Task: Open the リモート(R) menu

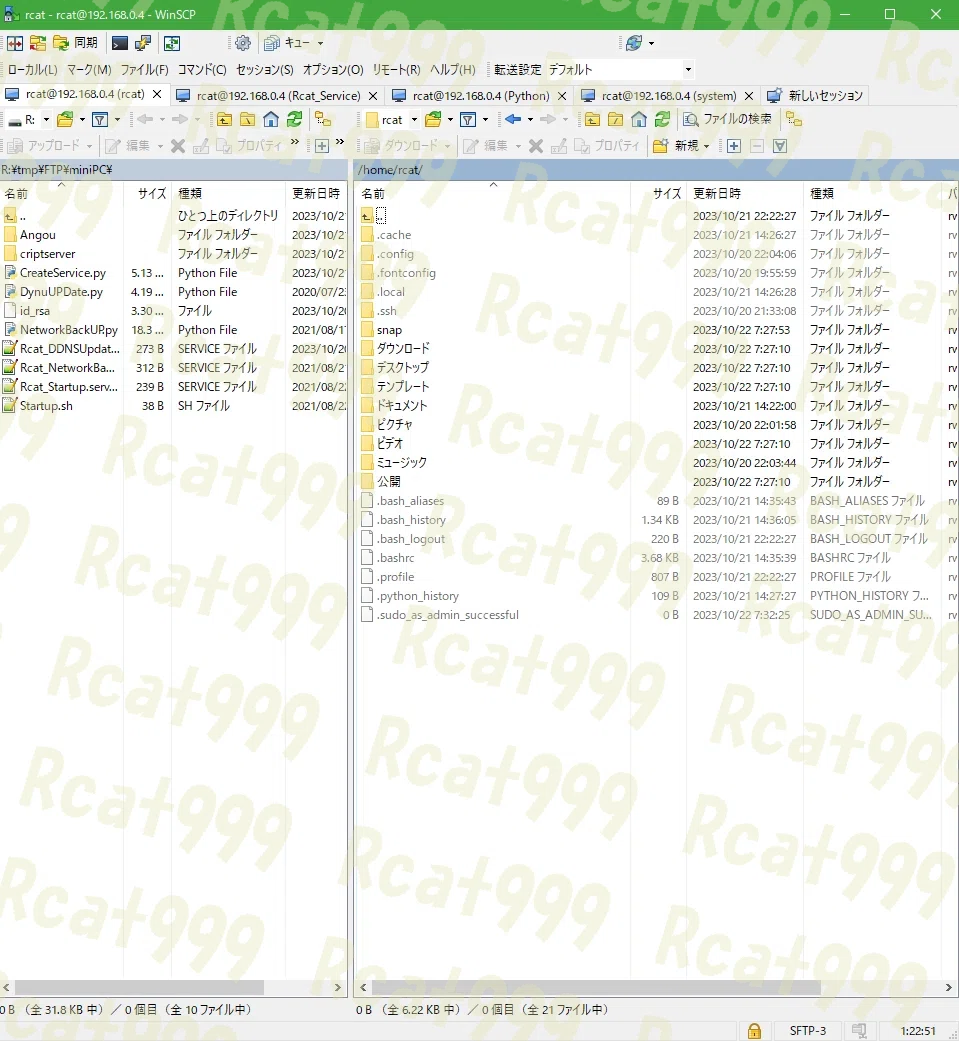Action: [x=396, y=69]
